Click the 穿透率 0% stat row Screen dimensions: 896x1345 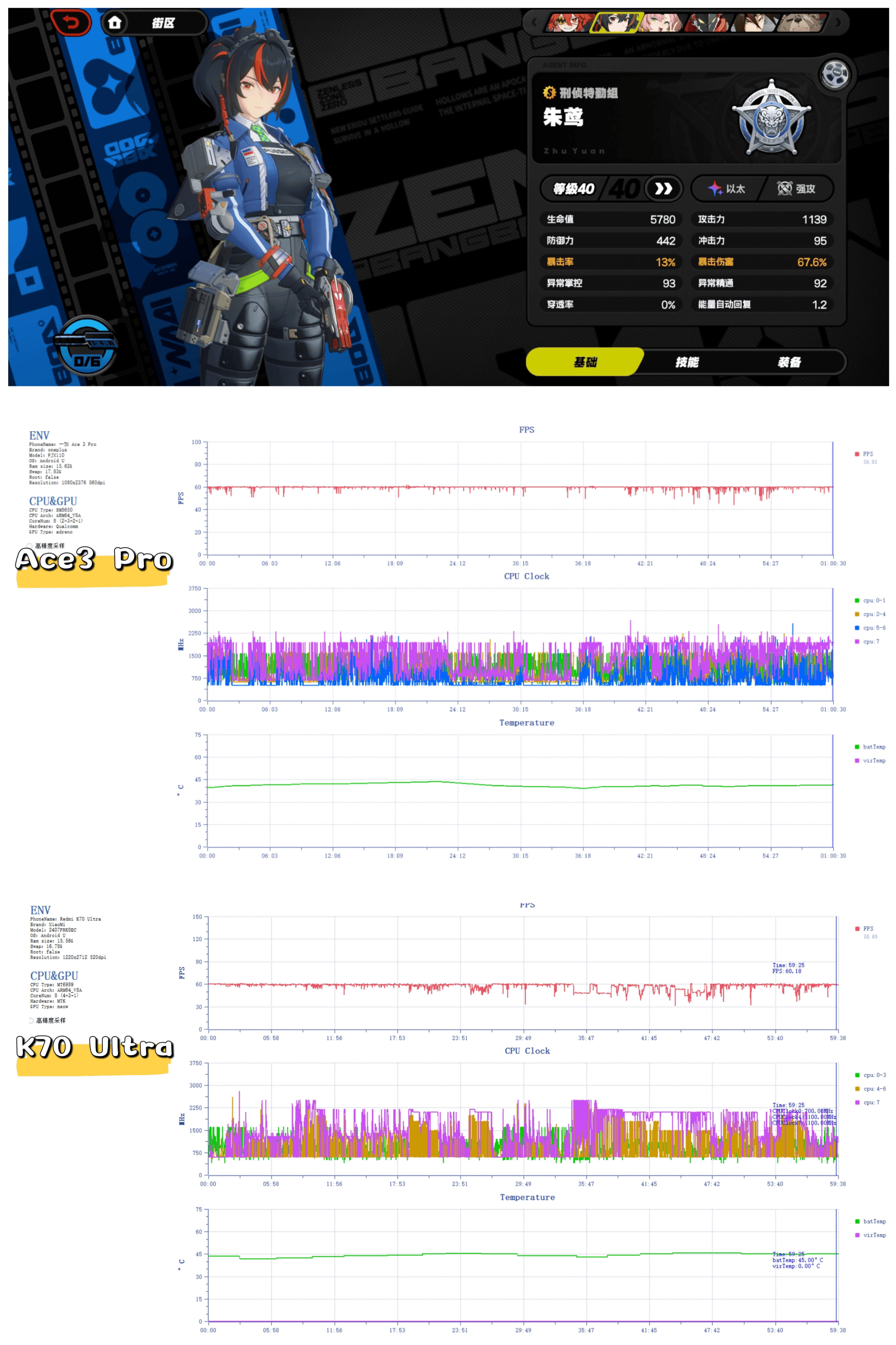click(x=611, y=305)
